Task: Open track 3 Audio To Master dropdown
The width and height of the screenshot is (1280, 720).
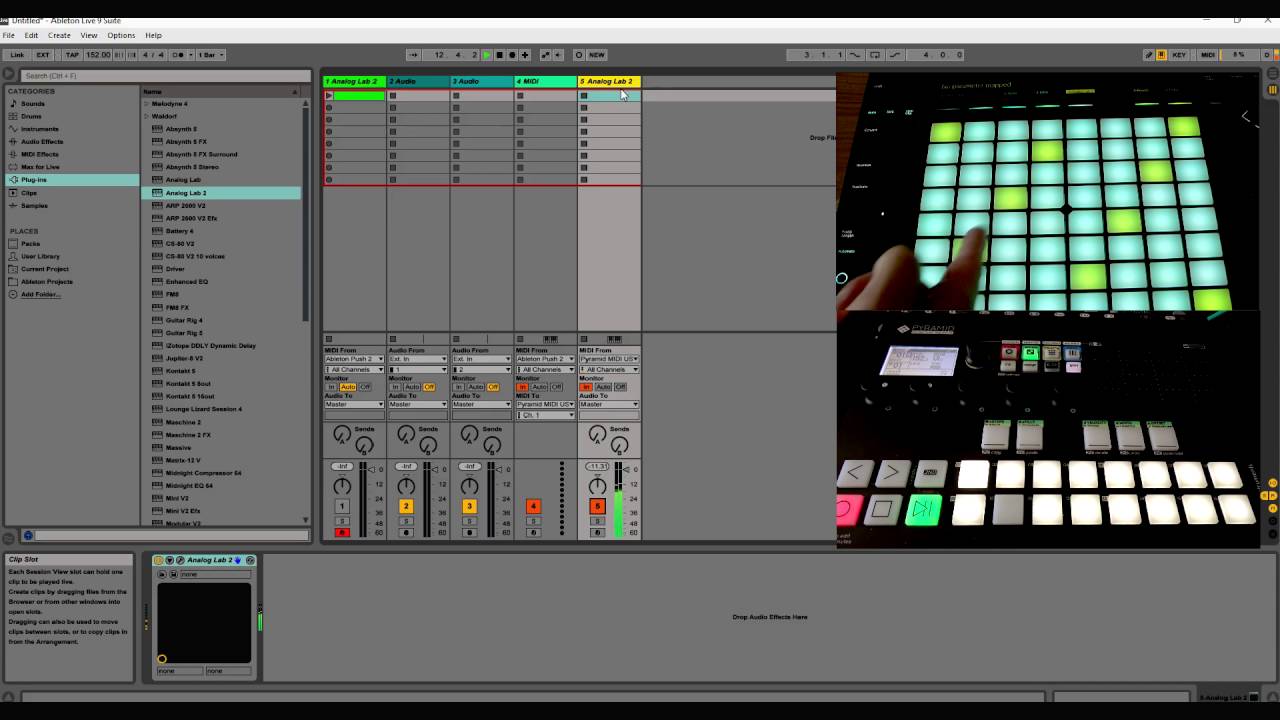Action: [481, 404]
